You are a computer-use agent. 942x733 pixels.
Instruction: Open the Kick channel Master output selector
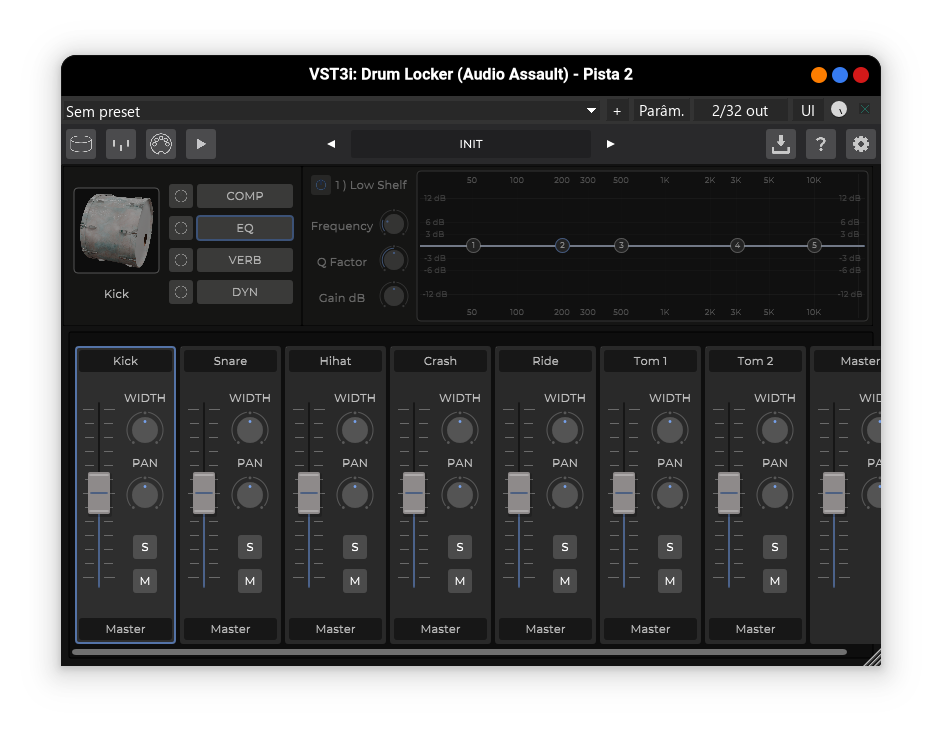coord(125,629)
